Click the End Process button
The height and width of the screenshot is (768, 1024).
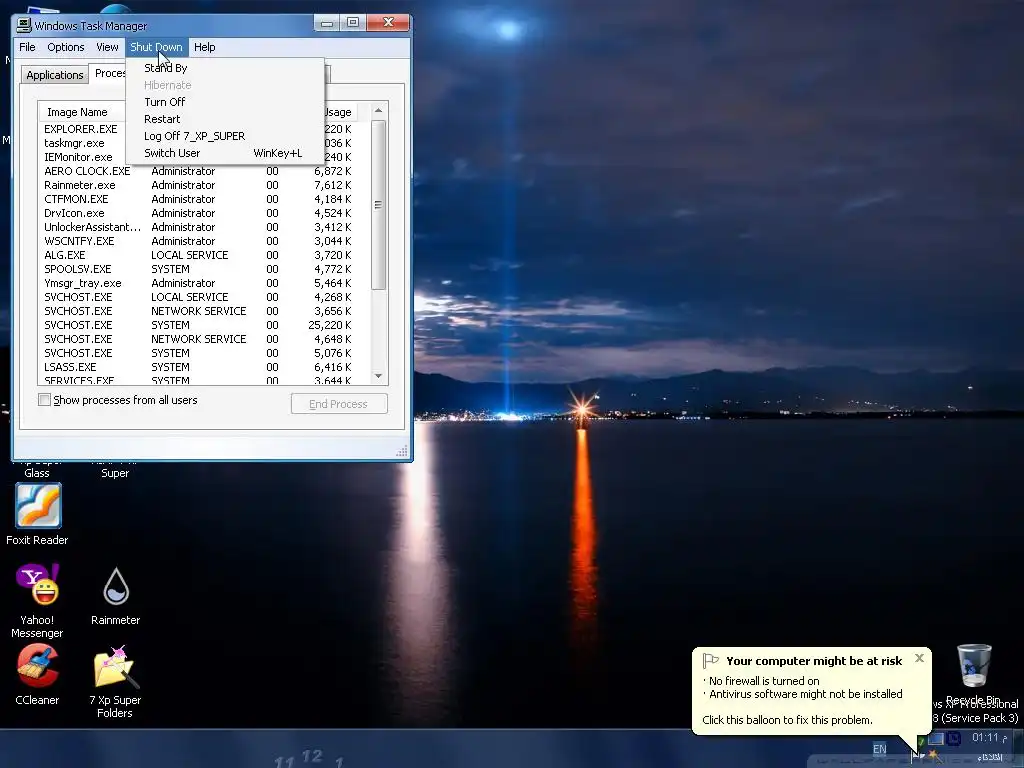(x=339, y=404)
